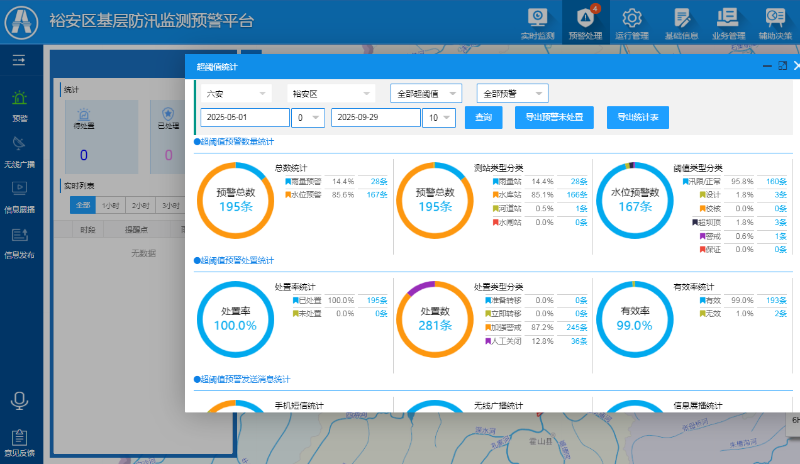Open 无线广播 in the left sidebar
Screen dimensions: 800x464
tap(19, 151)
